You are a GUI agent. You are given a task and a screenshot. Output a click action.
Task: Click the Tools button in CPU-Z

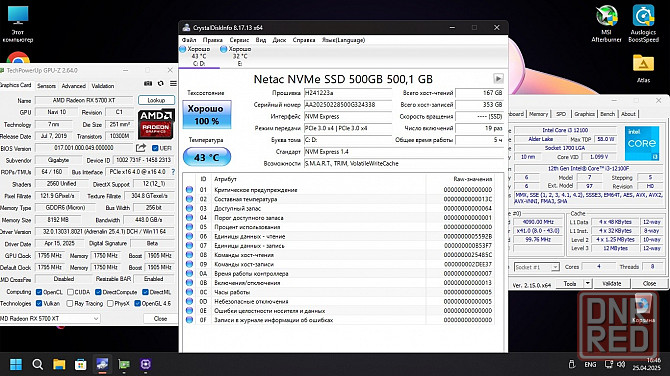click(x=570, y=283)
